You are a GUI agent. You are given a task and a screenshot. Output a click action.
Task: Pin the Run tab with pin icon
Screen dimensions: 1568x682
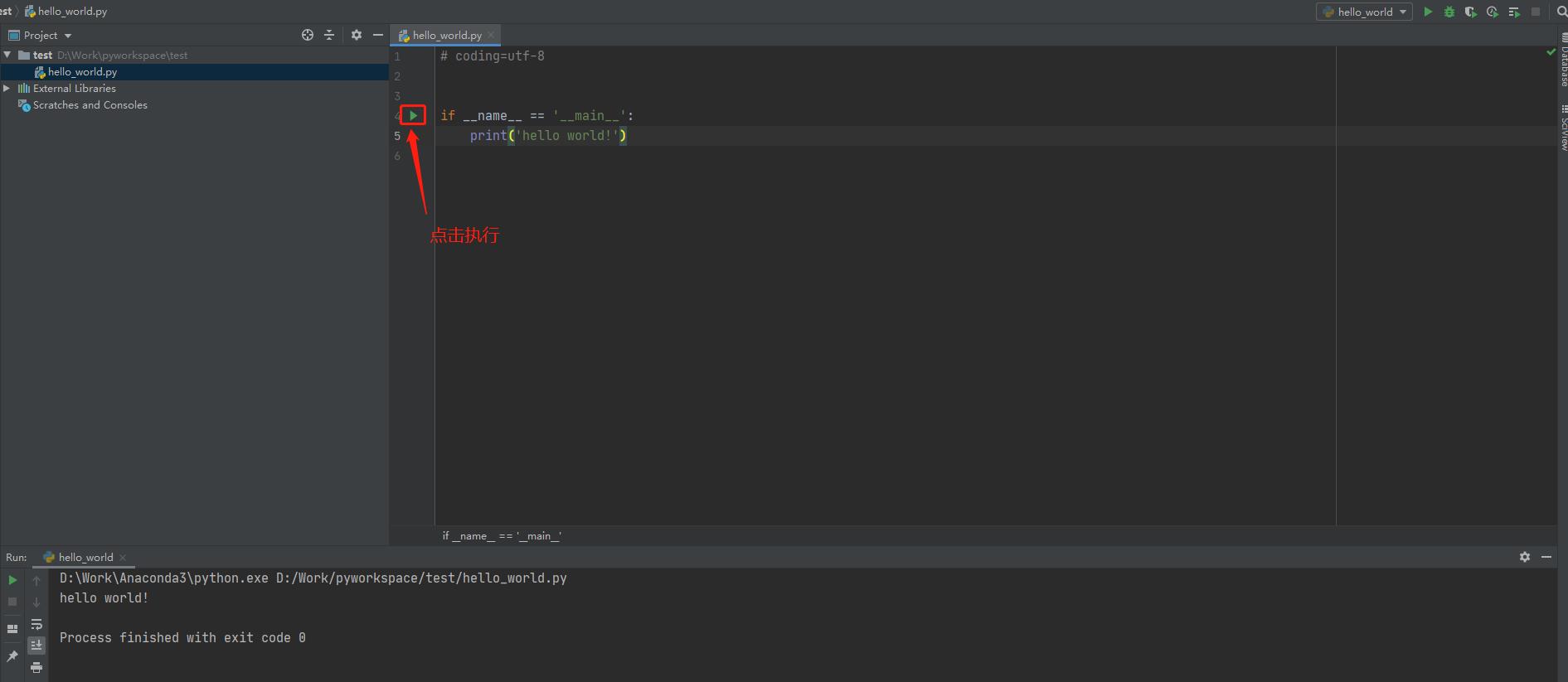12,656
